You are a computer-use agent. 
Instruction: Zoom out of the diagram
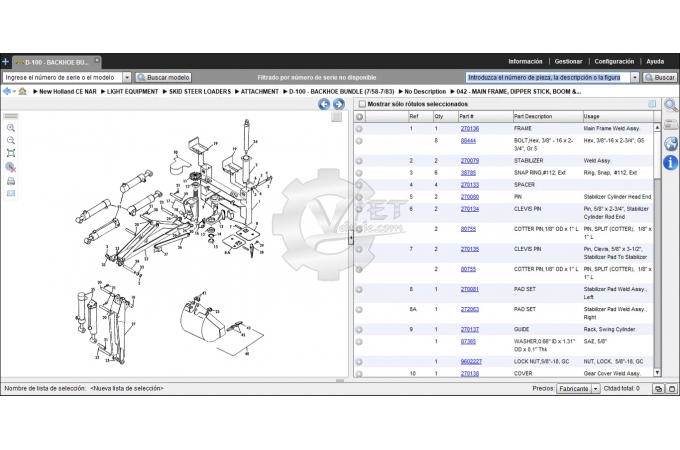11,140
